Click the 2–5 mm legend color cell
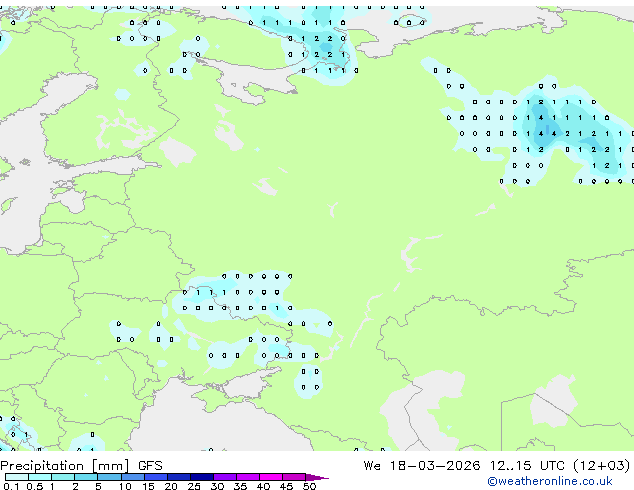Viewport: 634px width, 490px height. tap(86, 477)
